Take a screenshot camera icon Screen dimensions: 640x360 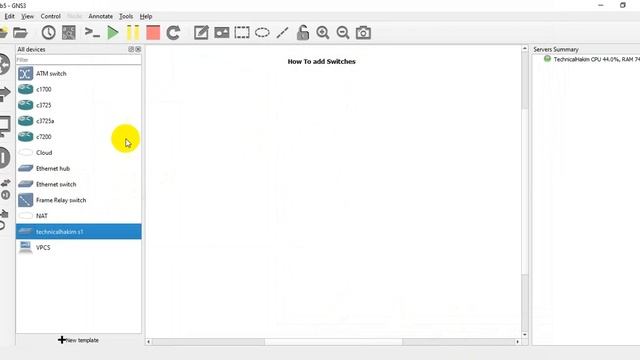pyautogui.click(x=363, y=33)
